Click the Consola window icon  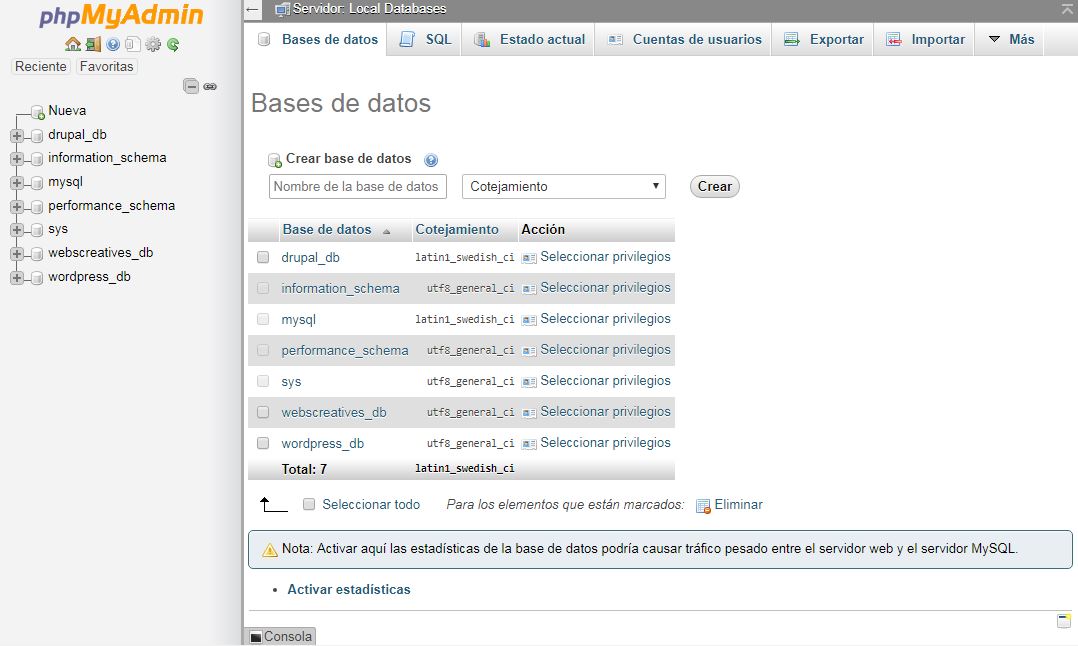point(256,637)
